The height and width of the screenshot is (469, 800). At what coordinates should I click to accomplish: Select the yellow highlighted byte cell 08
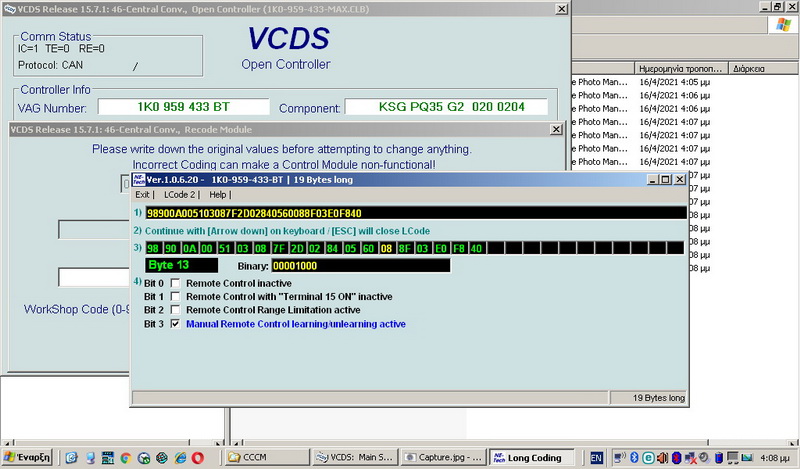pyautogui.click(x=387, y=248)
